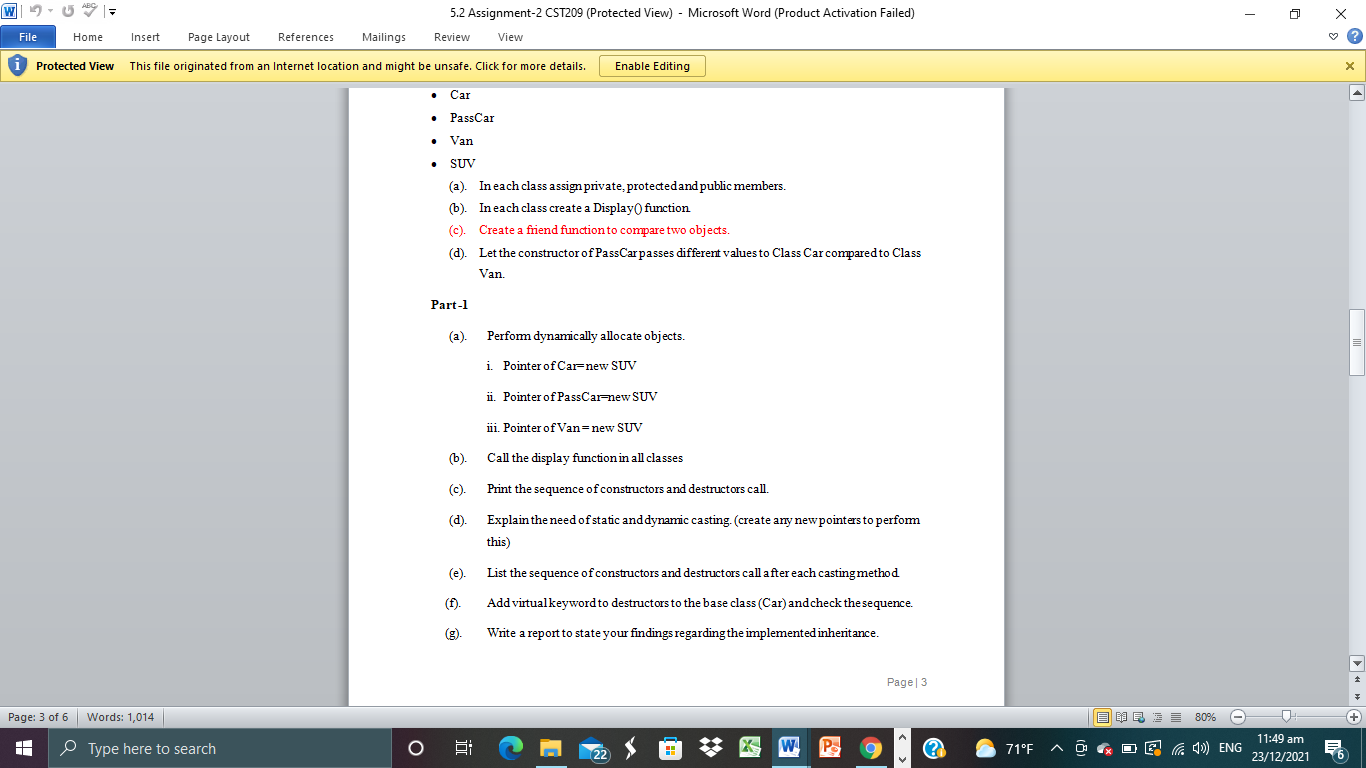The image size is (1366, 768).
Task: Dismiss the Protected View bar with its X
Action: [1352, 65]
